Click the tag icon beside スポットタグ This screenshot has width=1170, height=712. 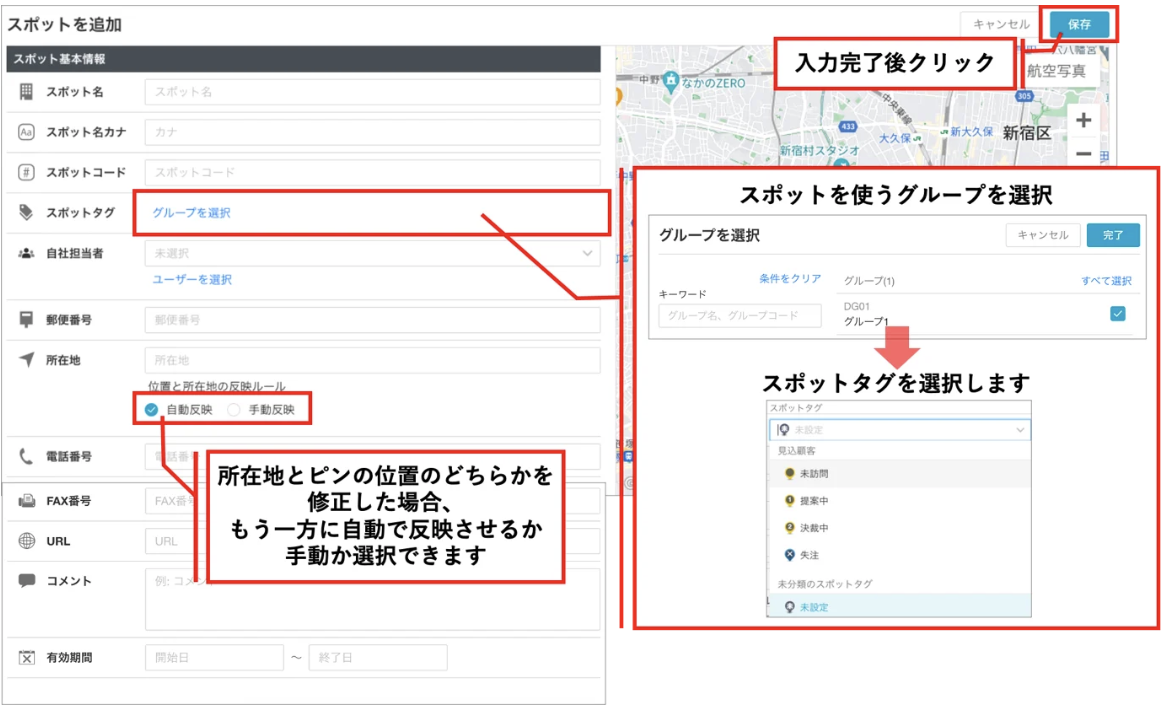[26, 213]
